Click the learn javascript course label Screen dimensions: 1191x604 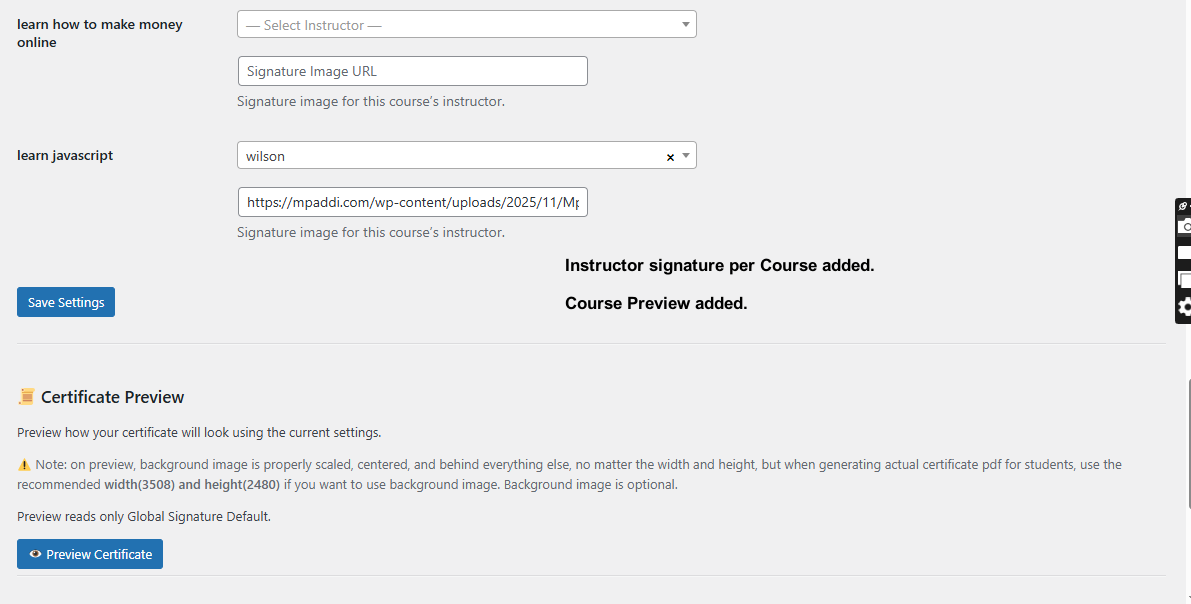[x=65, y=155]
